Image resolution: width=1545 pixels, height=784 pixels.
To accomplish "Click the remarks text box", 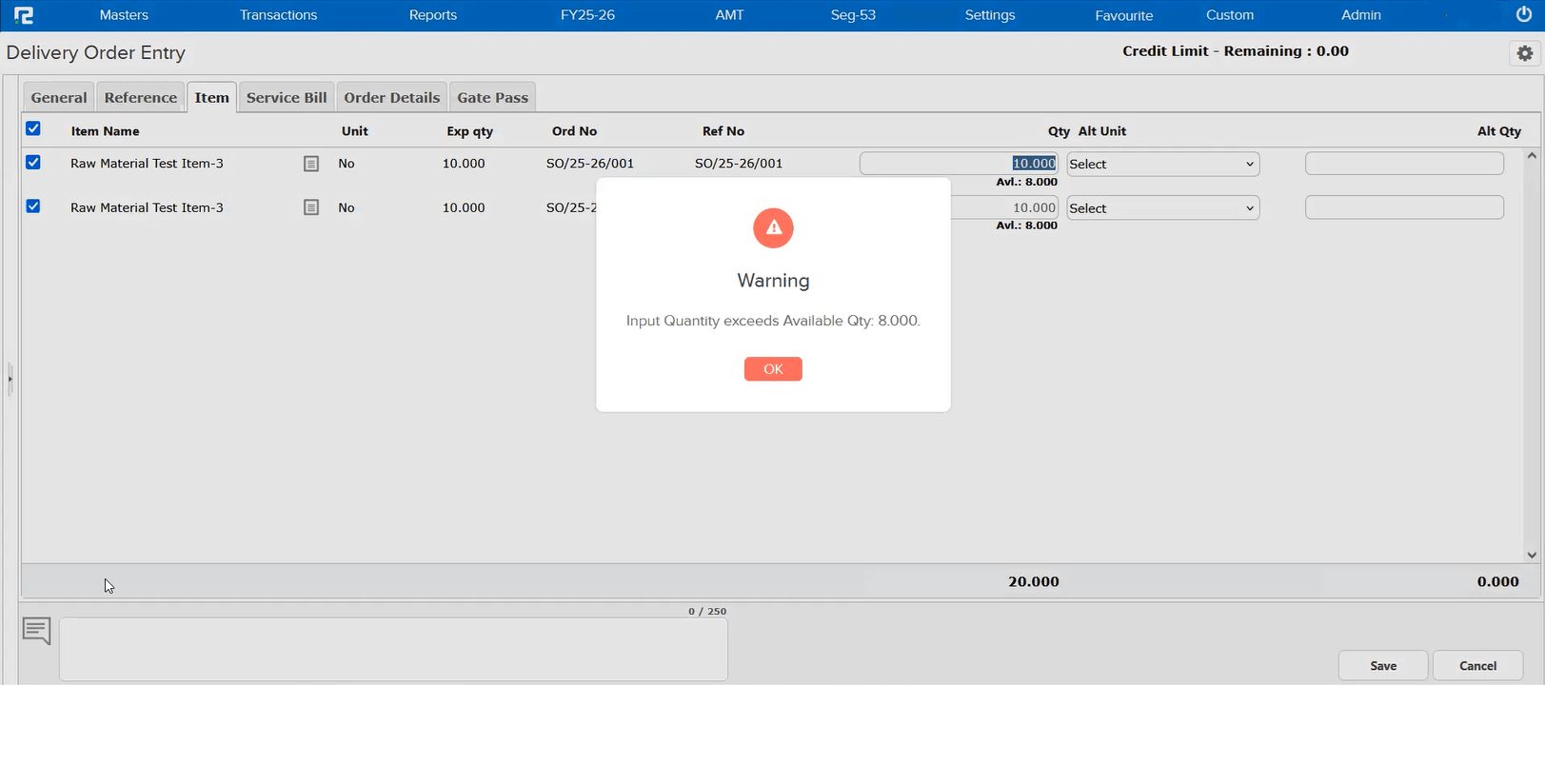I will coord(393,649).
